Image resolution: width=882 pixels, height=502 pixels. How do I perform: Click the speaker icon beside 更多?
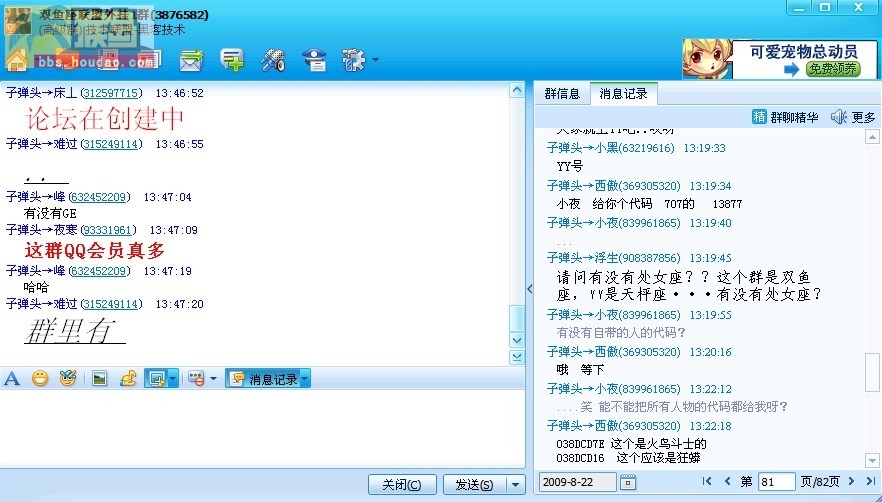coord(839,117)
